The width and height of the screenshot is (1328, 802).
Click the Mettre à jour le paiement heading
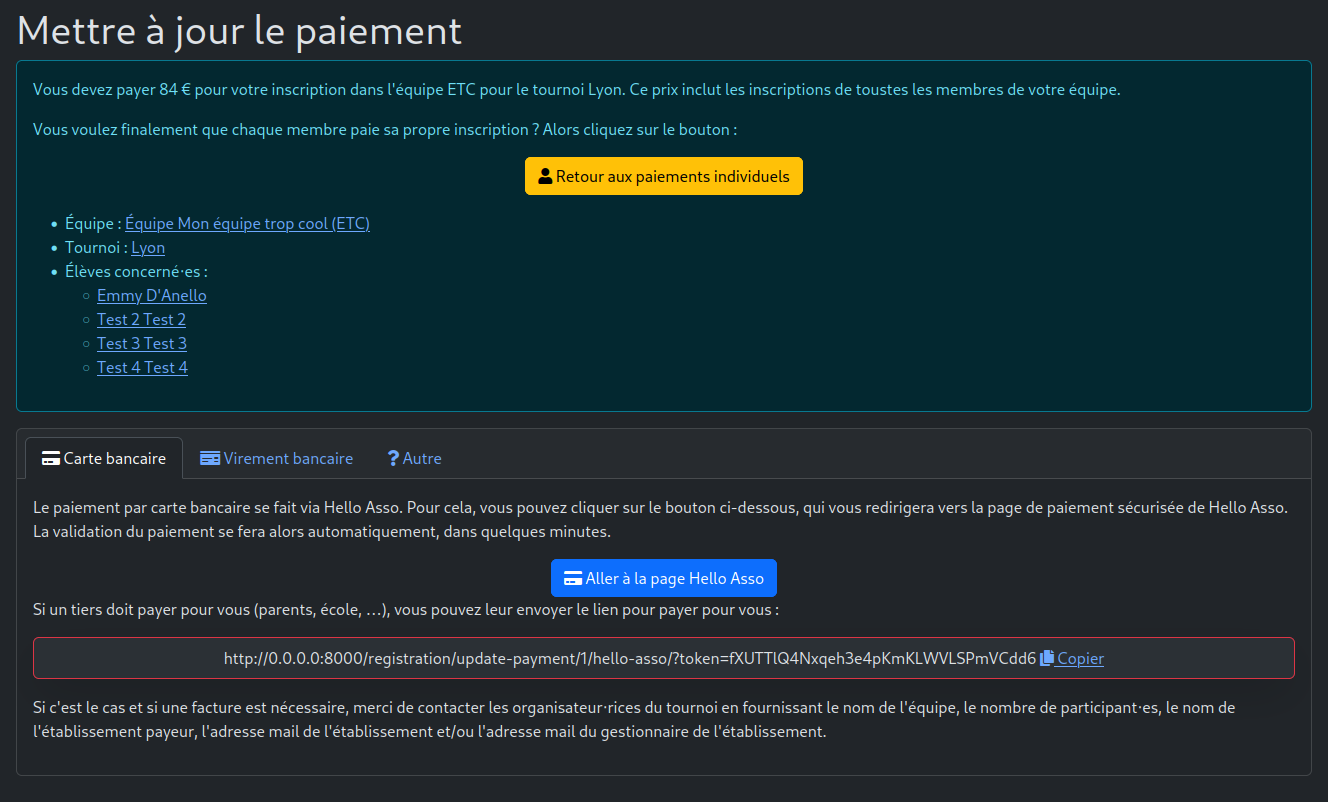238,30
